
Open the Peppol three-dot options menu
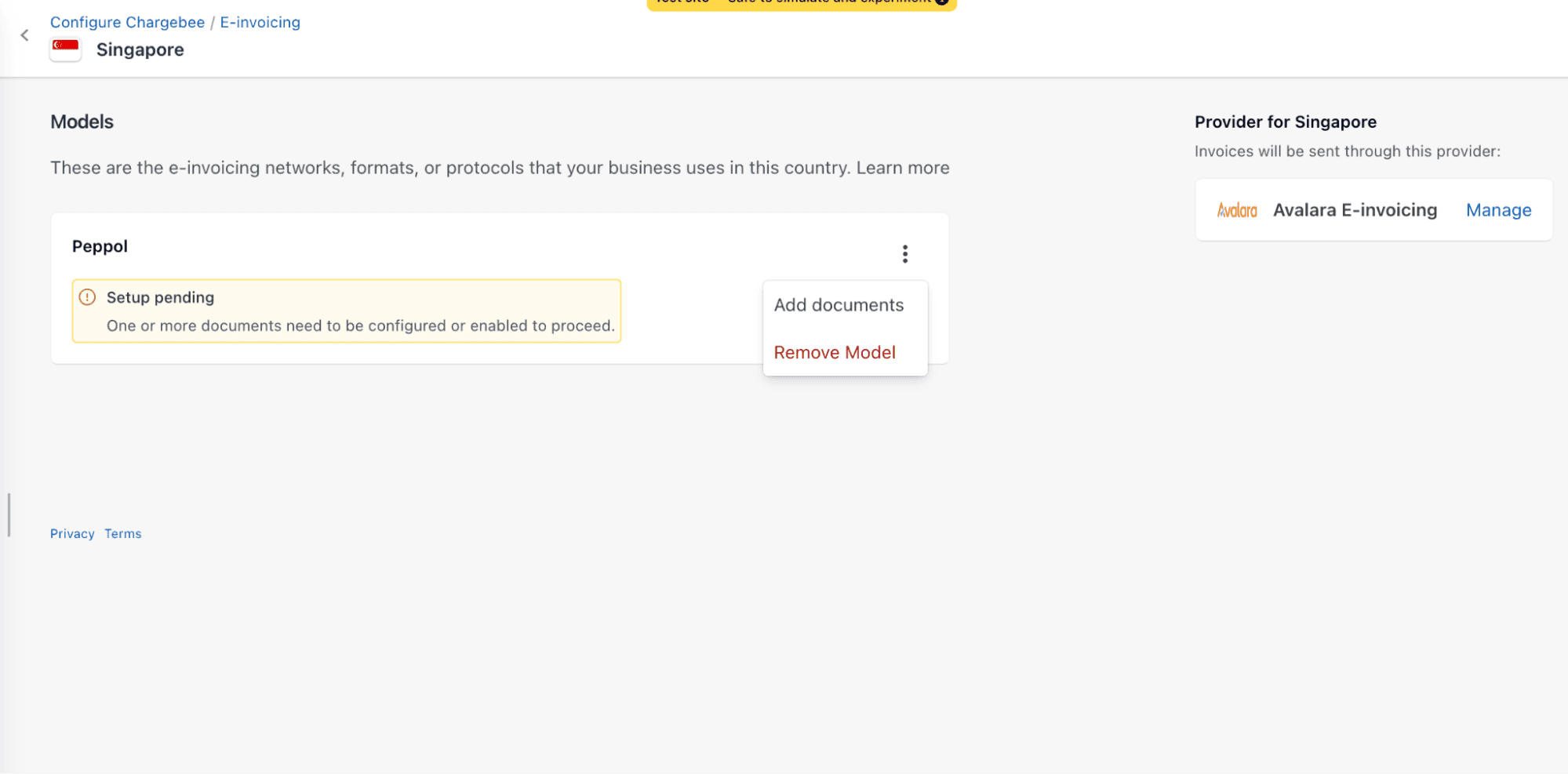coord(904,254)
